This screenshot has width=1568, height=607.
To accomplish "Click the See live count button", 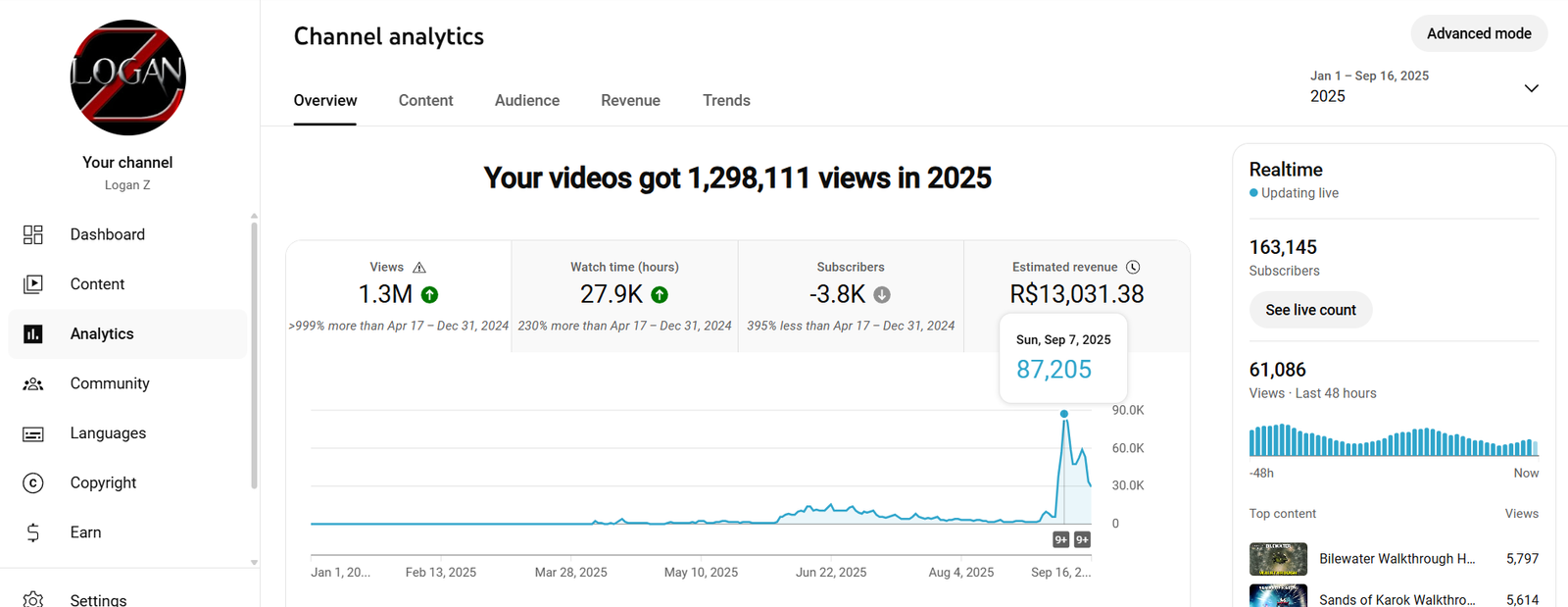I will click(x=1310, y=310).
